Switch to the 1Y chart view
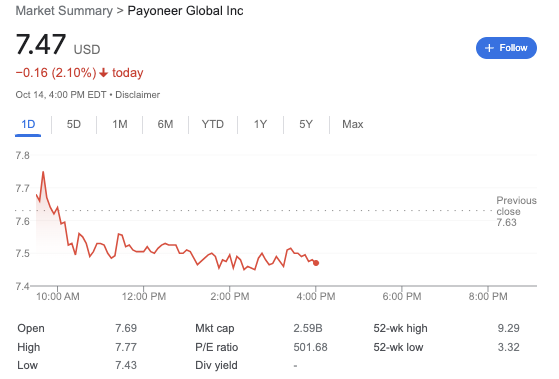Image resolution: width=559 pixels, height=379 pixels. click(x=260, y=124)
